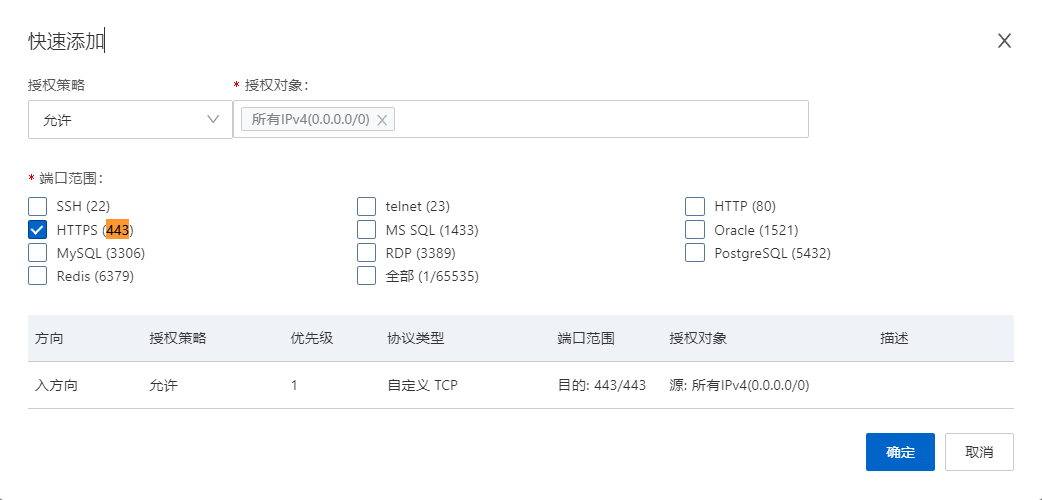
Task: Uncheck the HTTPS (443) checkbox
Action: point(38,230)
